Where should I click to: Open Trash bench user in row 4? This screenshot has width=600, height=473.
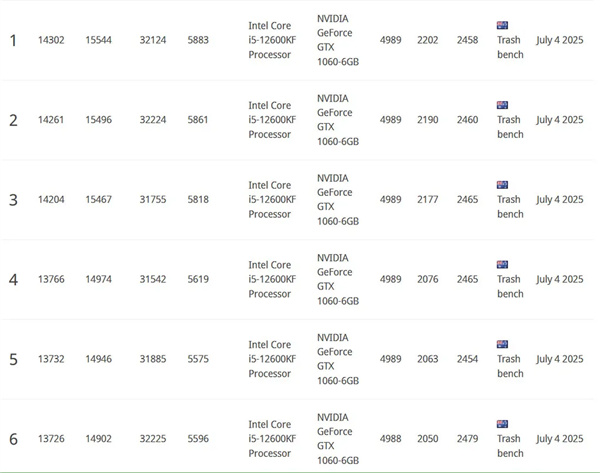[x=509, y=287]
